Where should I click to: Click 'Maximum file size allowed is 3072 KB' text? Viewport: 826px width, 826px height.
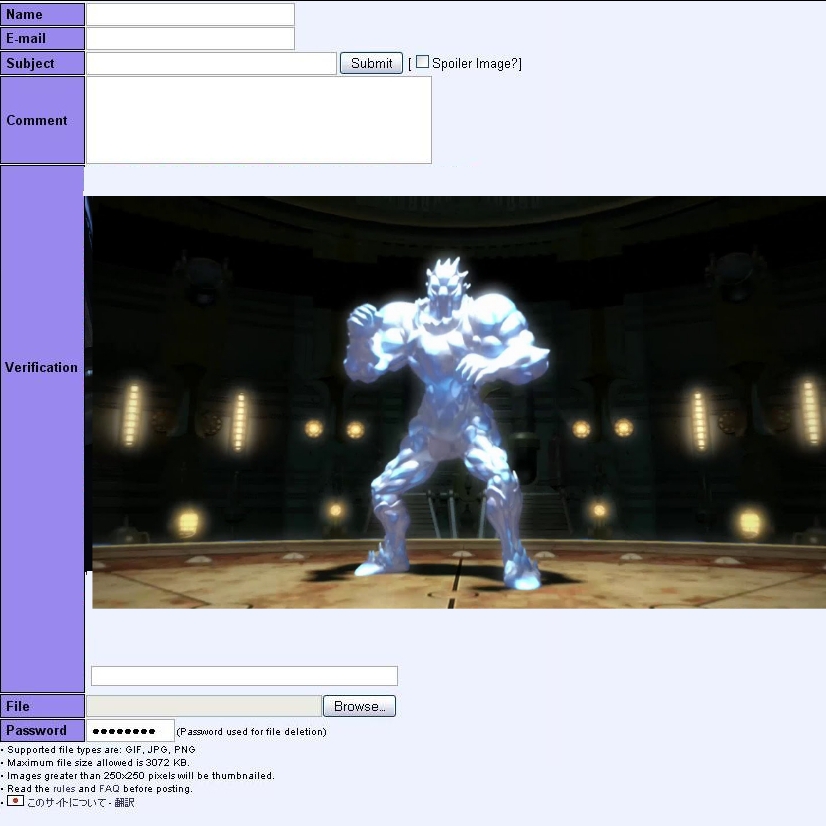[98, 763]
